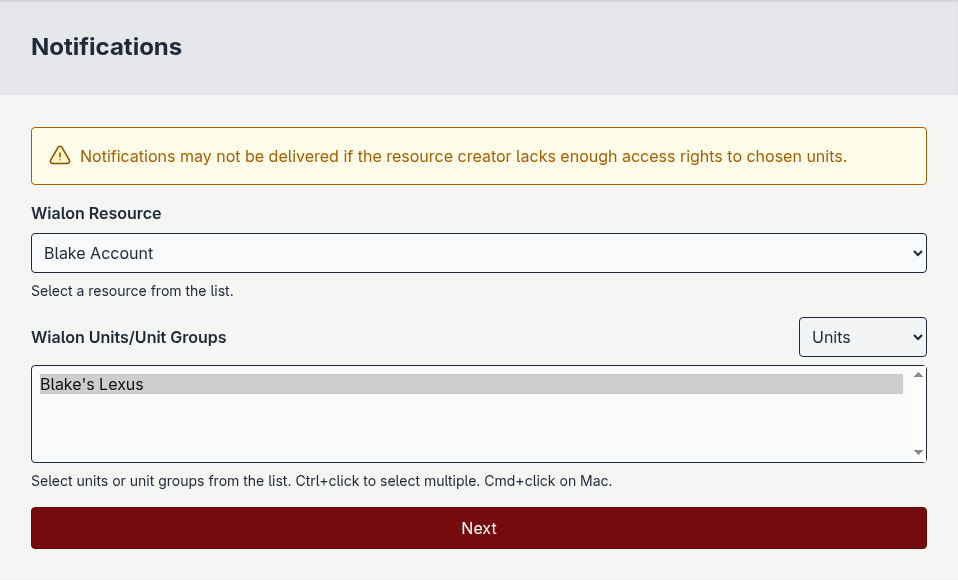This screenshot has height=580, width=958.
Task: Click the scrollbar track of the units list
Action: (x=918, y=412)
